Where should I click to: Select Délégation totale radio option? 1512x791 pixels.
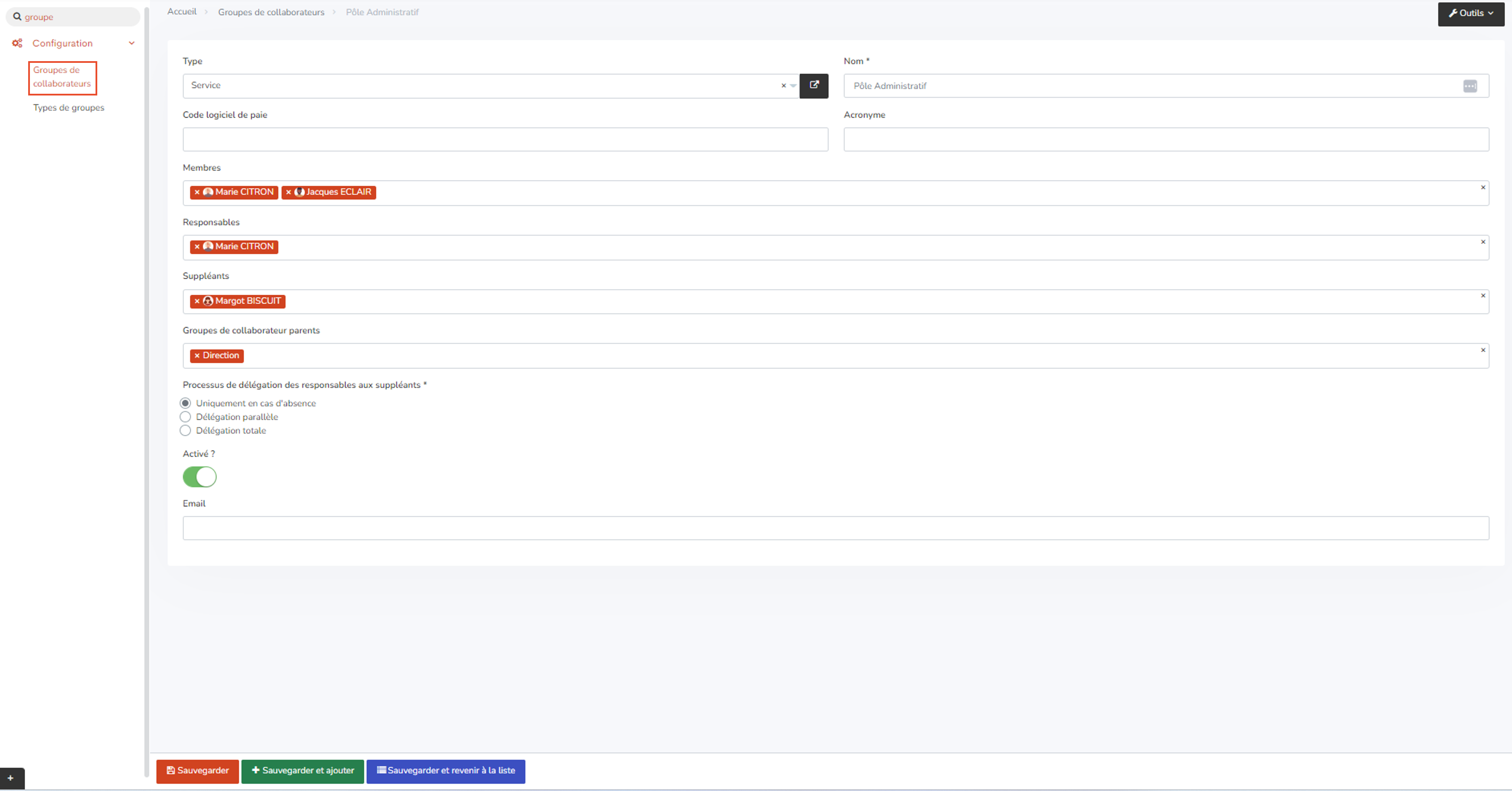pyautogui.click(x=186, y=431)
